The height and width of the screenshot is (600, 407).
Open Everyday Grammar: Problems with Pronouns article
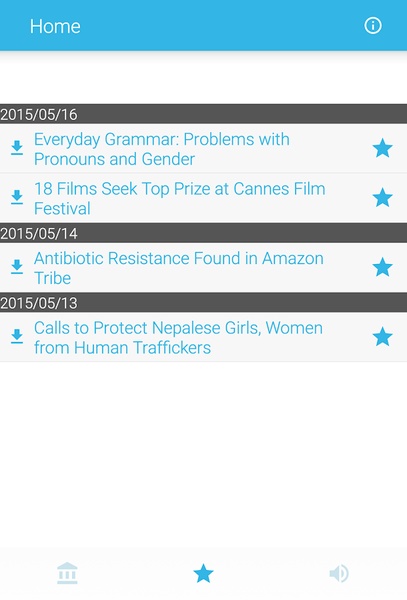pos(162,149)
